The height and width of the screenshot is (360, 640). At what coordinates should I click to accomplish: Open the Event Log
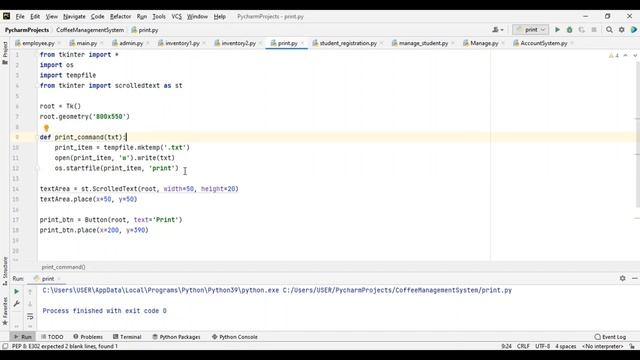click(611, 337)
